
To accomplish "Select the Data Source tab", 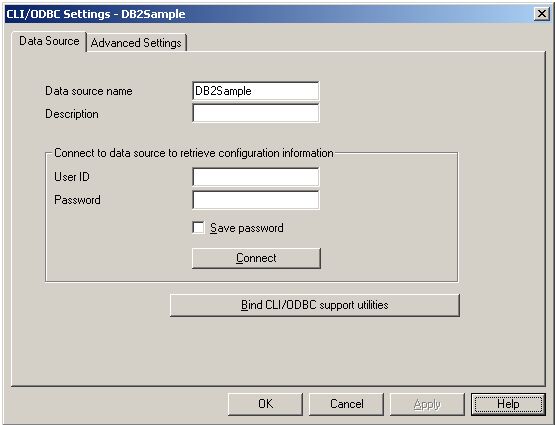I will [x=49, y=41].
